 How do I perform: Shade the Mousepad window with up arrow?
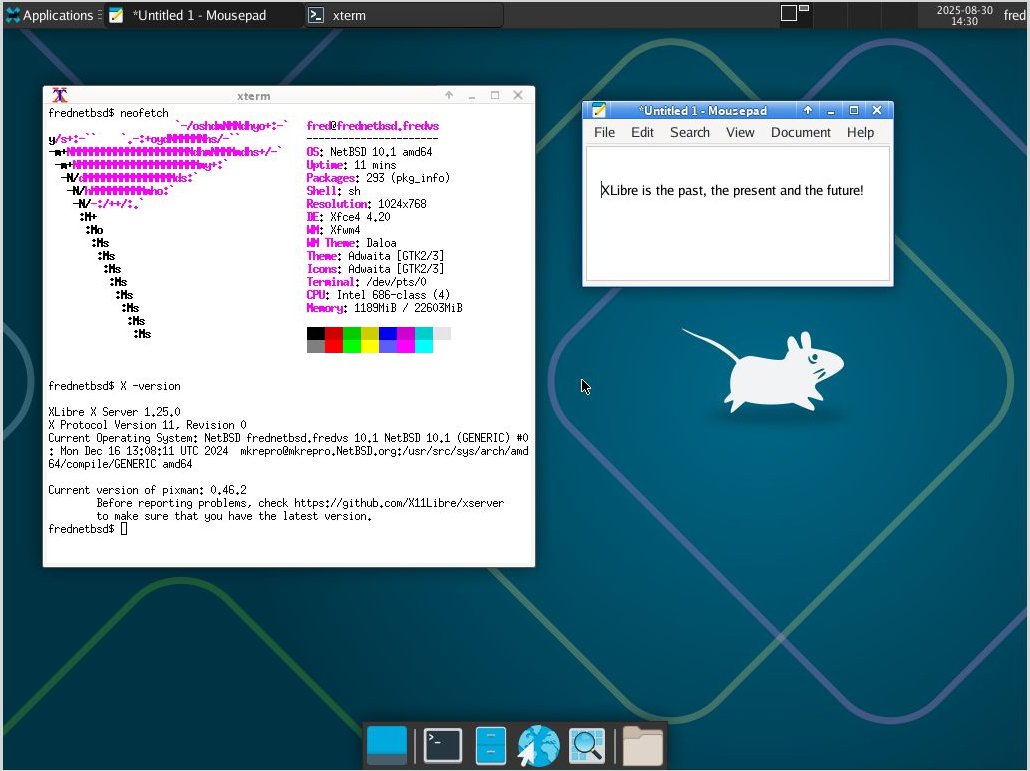pos(808,110)
